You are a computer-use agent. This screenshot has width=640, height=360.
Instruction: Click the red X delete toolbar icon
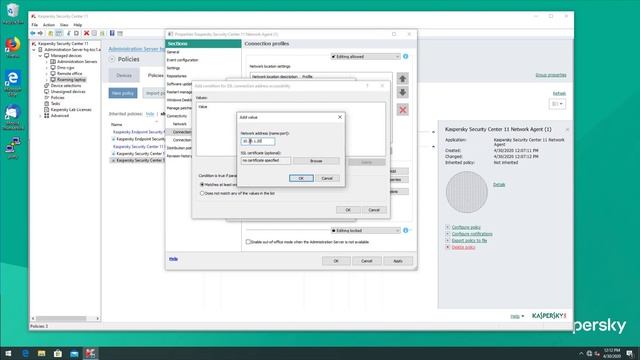(86, 33)
